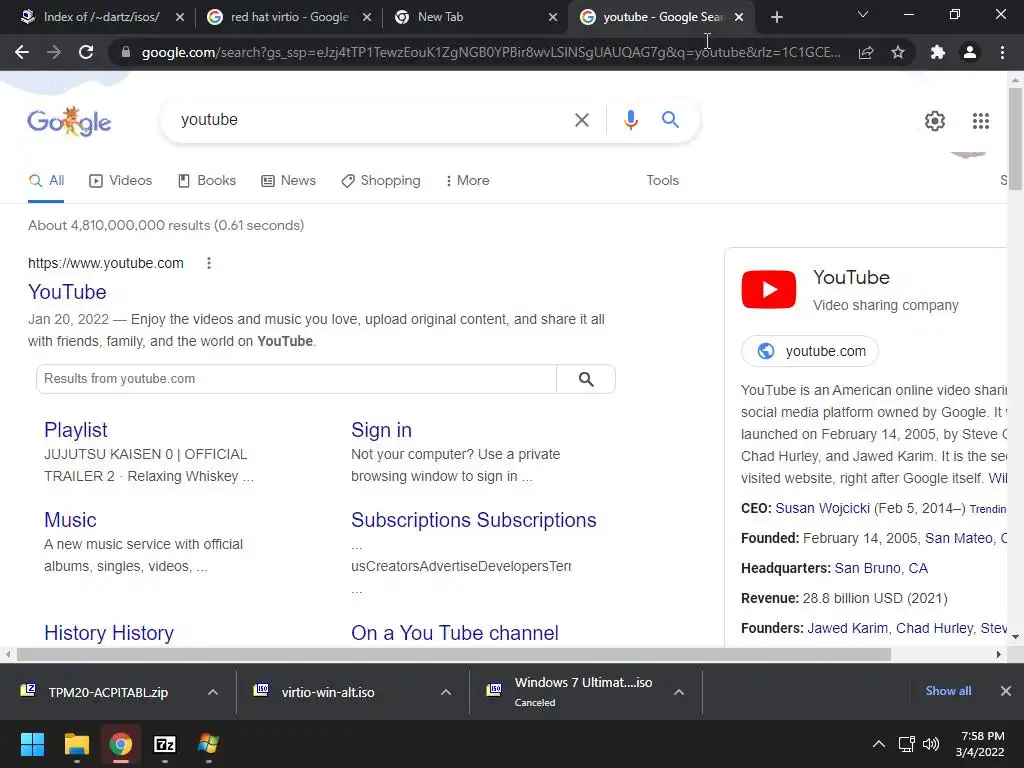
Task: Expand options for TPM20-ACPITABL.zip download
Action: tap(213, 692)
